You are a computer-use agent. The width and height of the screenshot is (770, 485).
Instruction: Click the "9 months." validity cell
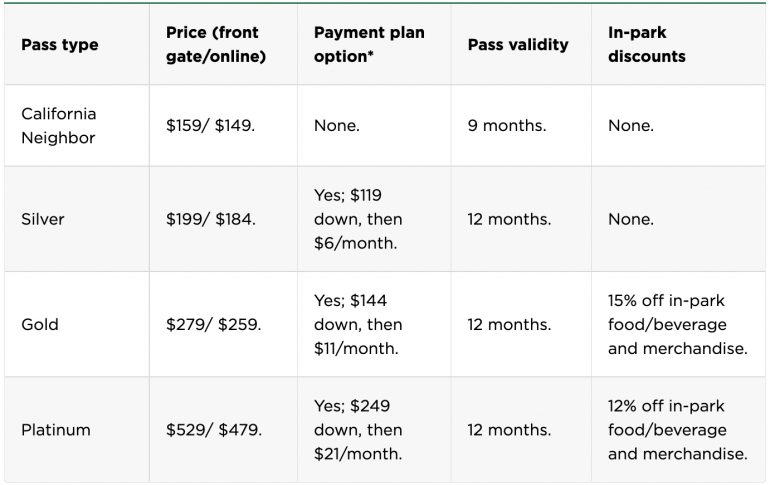pyautogui.click(x=507, y=126)
